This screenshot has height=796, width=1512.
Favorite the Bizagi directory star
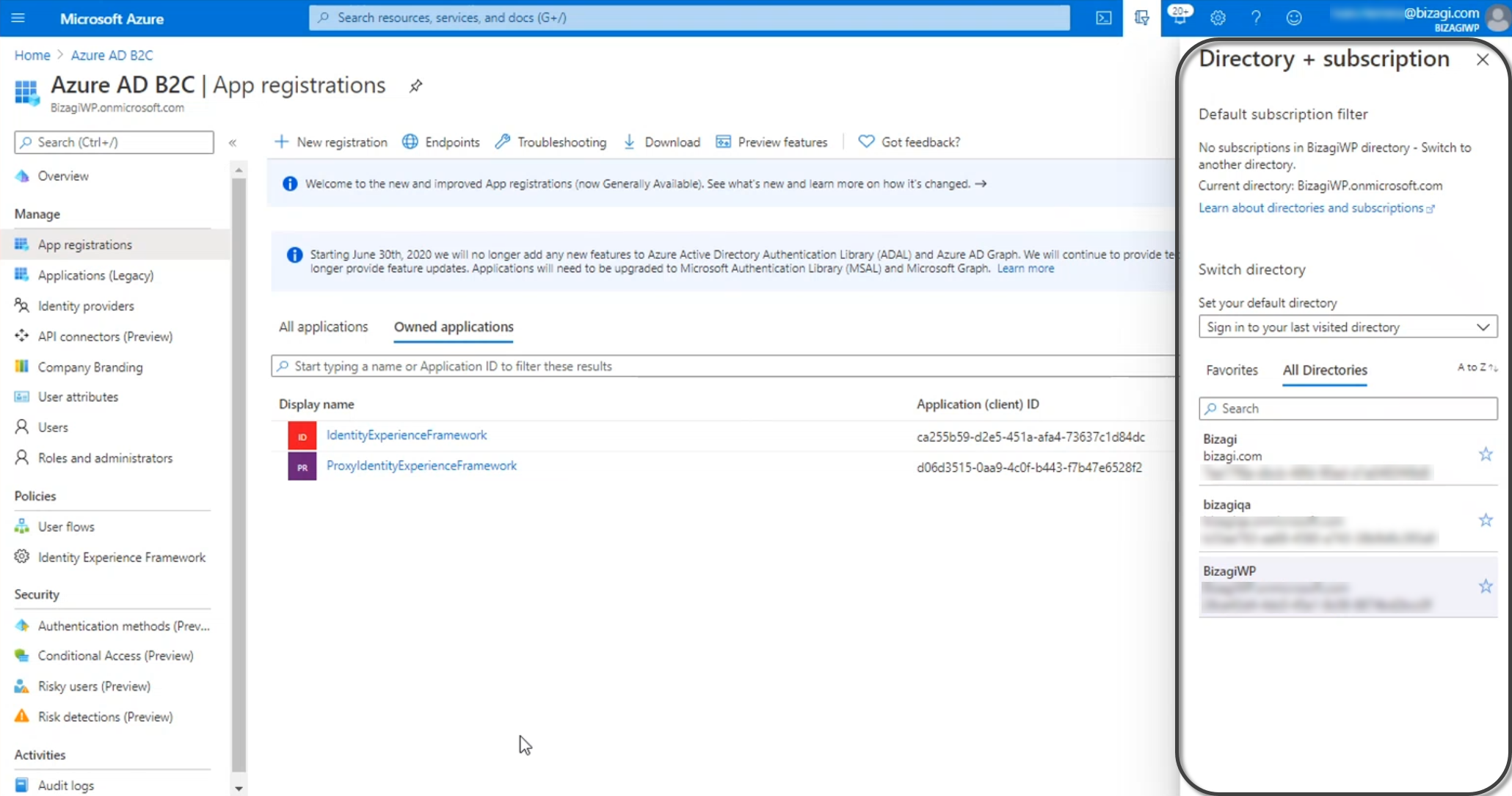coord(1486,455)
